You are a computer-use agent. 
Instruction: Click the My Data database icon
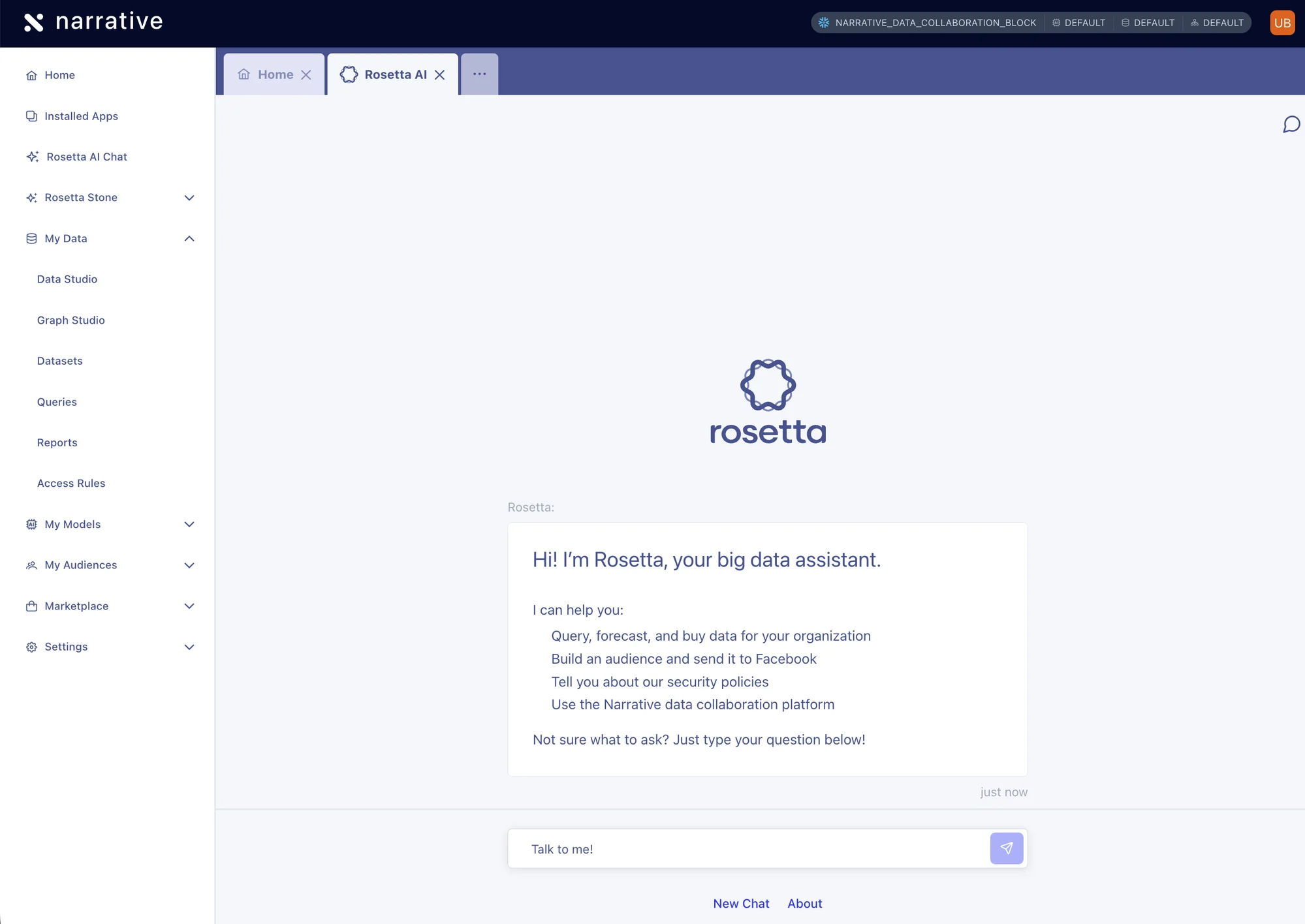click(x=31, y=239)
